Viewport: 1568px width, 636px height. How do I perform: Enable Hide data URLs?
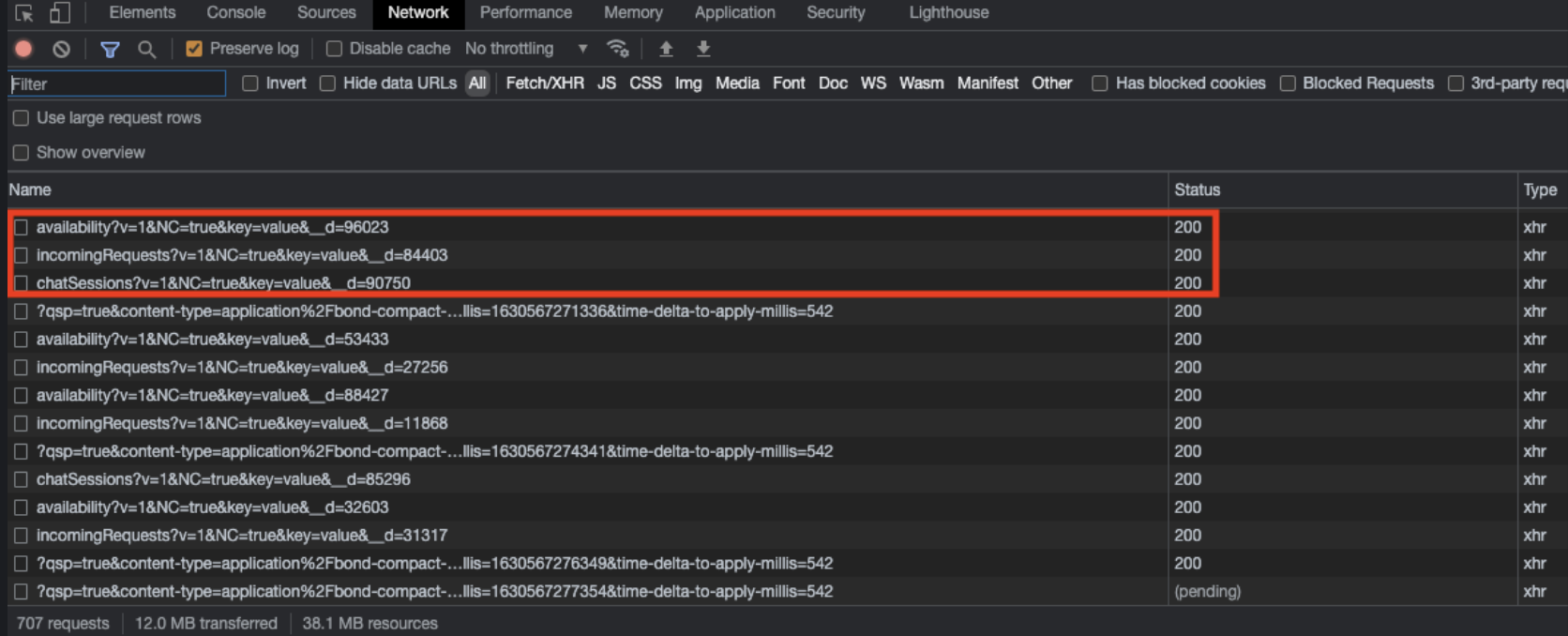click(327, 83)
